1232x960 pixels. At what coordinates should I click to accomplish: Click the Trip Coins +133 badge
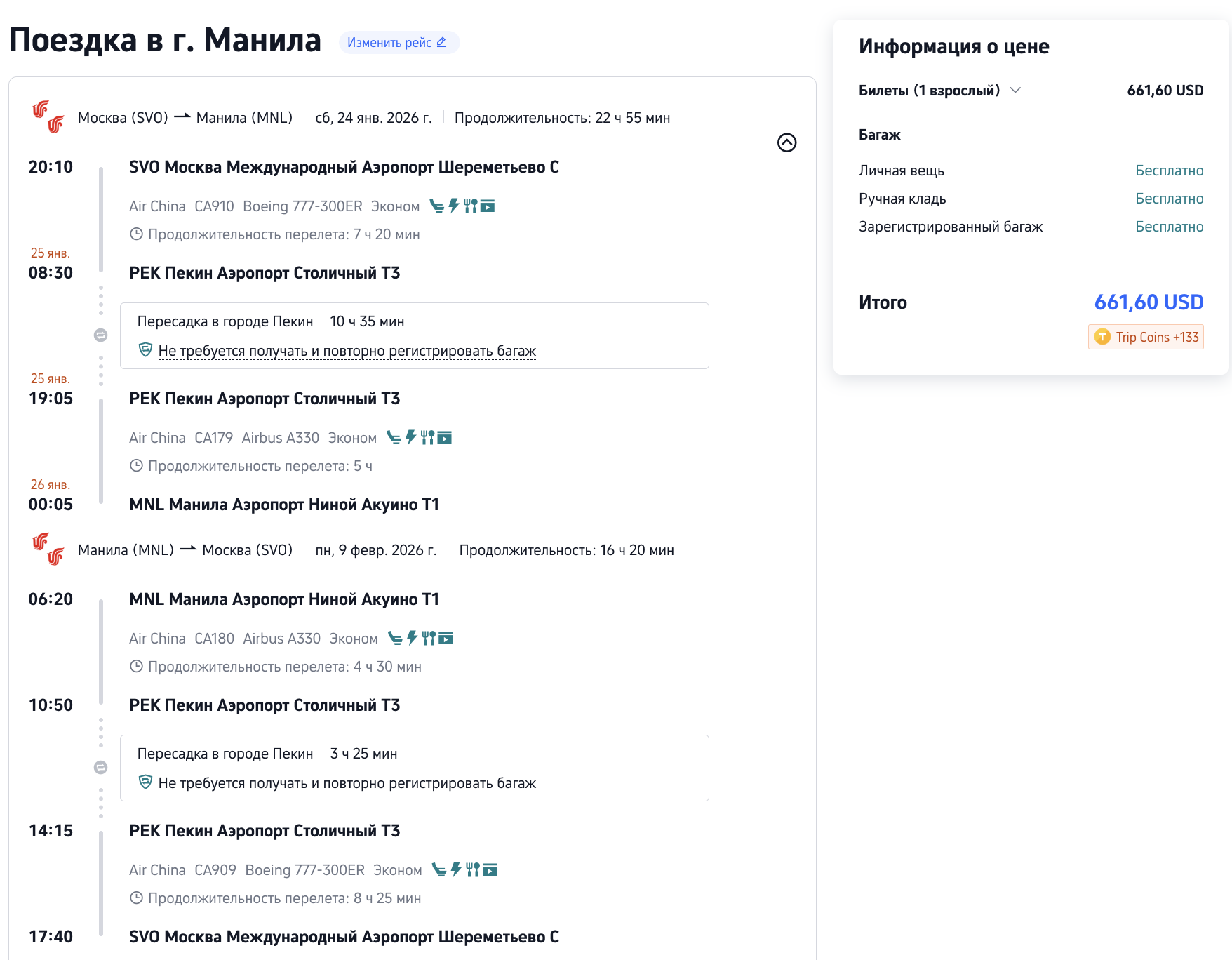pyautogui.click(x=1146, y=337)
